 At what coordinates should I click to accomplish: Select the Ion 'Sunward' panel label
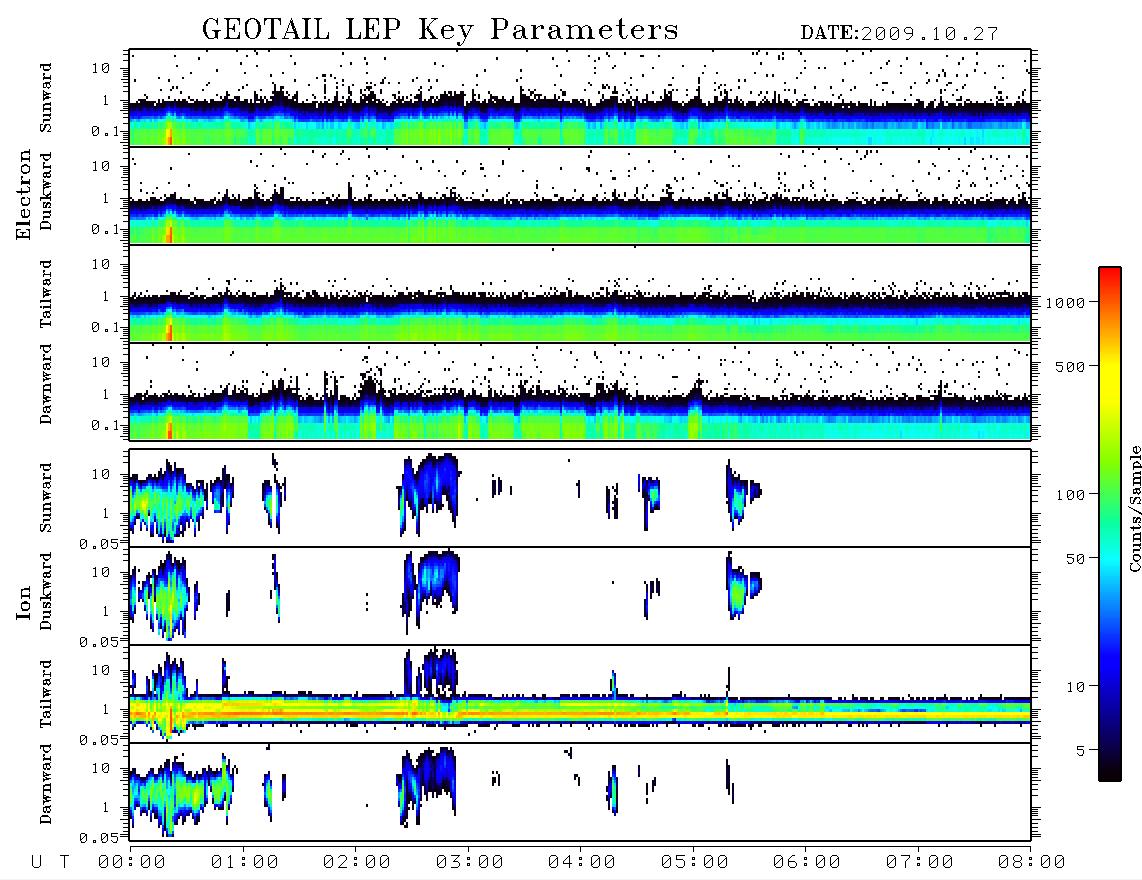(46, 498)
